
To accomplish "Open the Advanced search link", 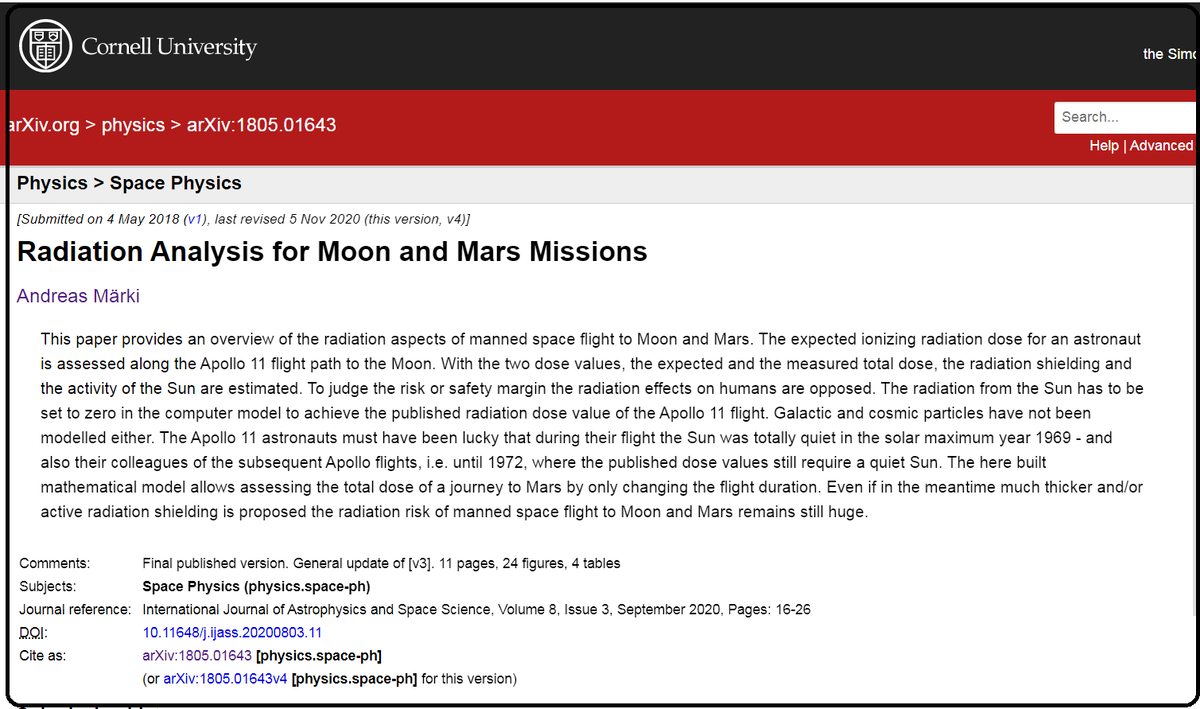I will point(1162,146).
